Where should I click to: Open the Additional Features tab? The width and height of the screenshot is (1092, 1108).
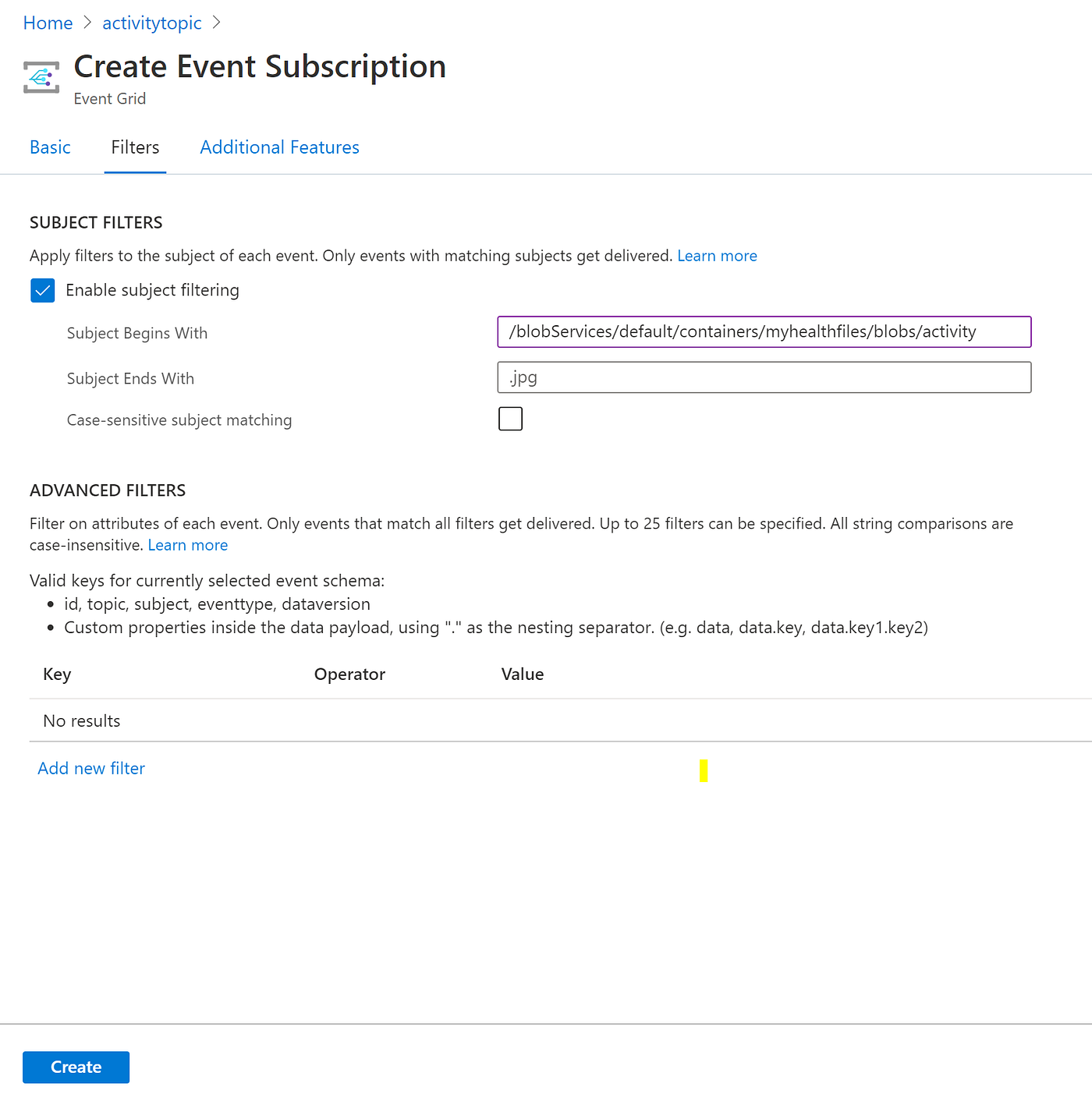tap(279, 147)
